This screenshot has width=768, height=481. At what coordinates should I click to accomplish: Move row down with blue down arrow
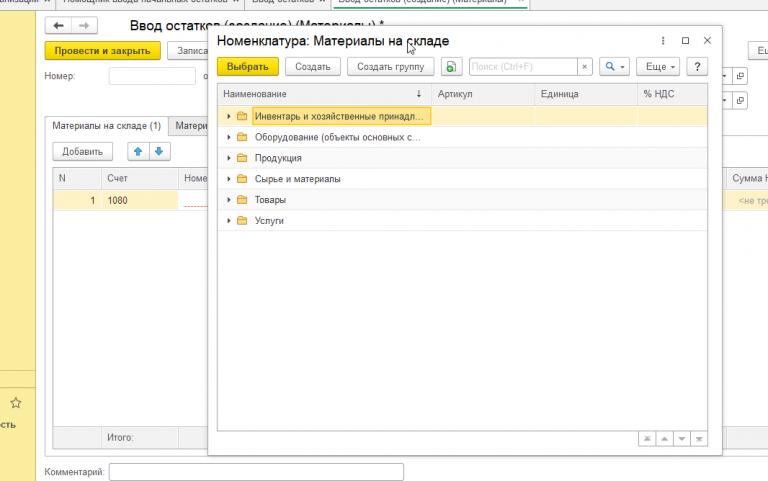[159, 151]
